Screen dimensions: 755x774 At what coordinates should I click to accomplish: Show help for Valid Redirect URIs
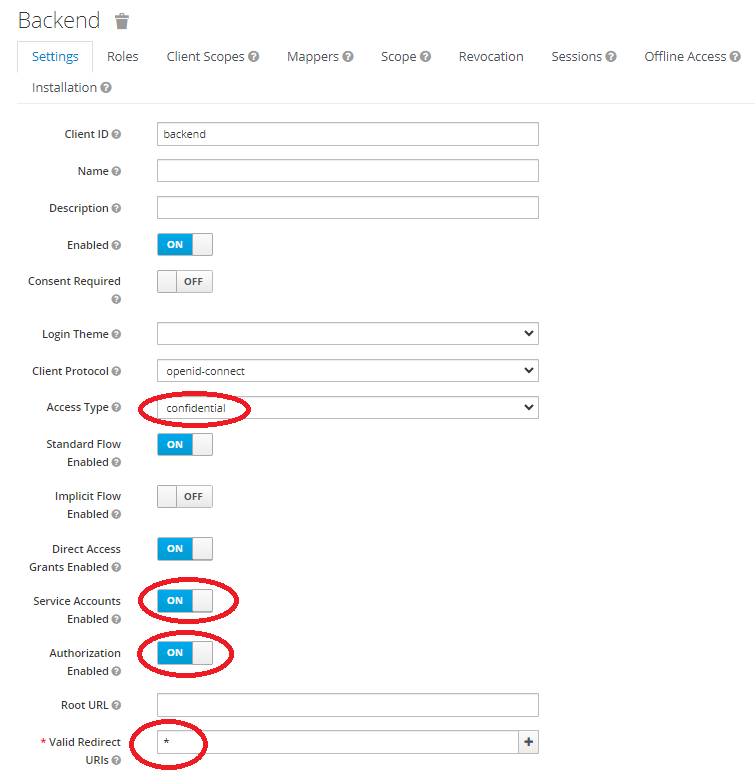point(116,760)
